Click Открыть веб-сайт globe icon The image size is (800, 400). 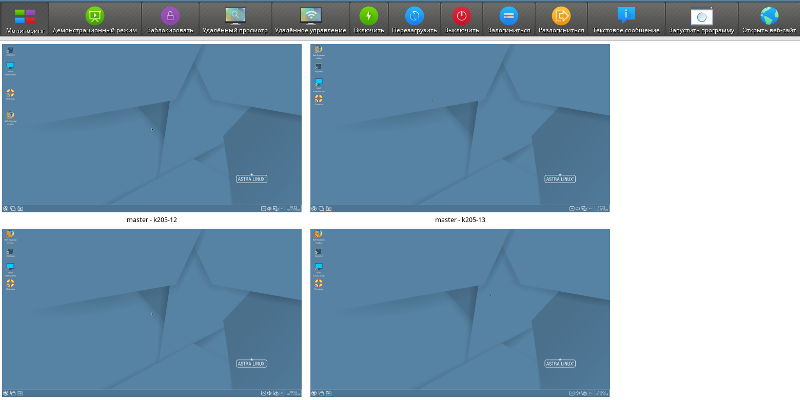pyautogui.click(x=769, y=16)
